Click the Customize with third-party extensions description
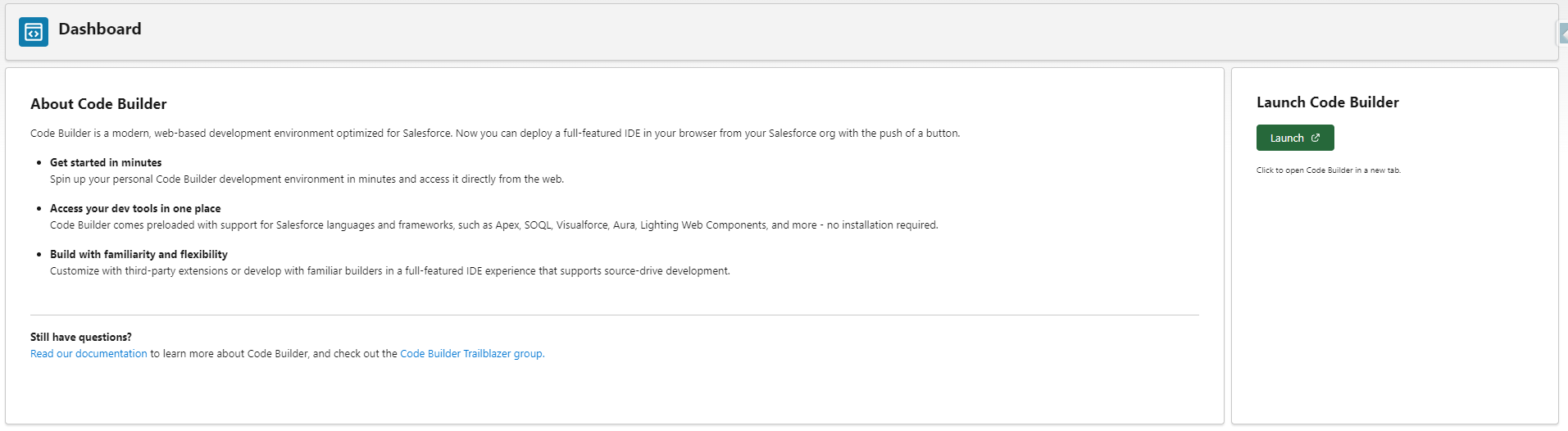Image resolution: width=1568 pixels, height=431 pixels. pyautogui.click(x=389, y=271)
